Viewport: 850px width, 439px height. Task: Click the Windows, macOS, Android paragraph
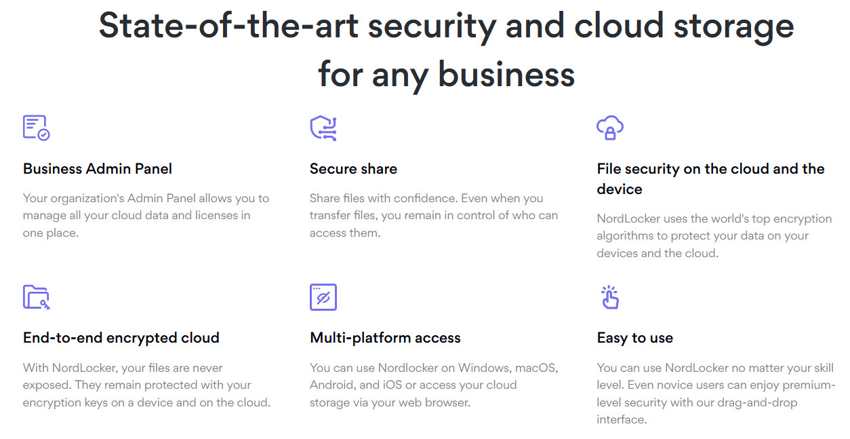coord(434,385)
